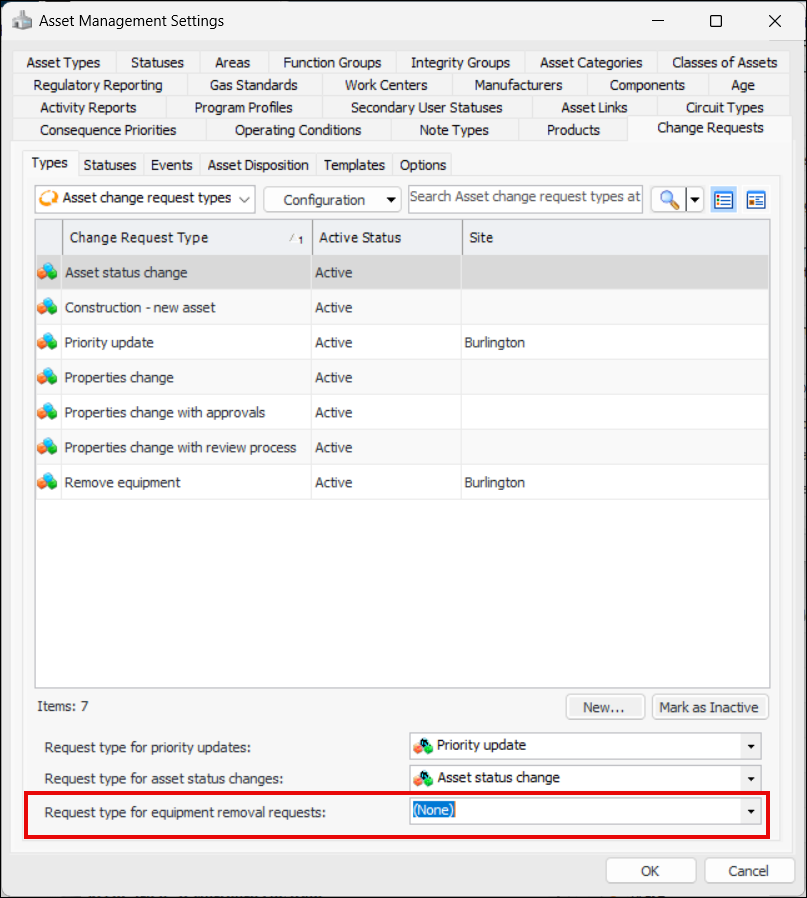
Task: Click the Priority update row icon in the list
Action: pyautogui.click(x=48, y=342)
